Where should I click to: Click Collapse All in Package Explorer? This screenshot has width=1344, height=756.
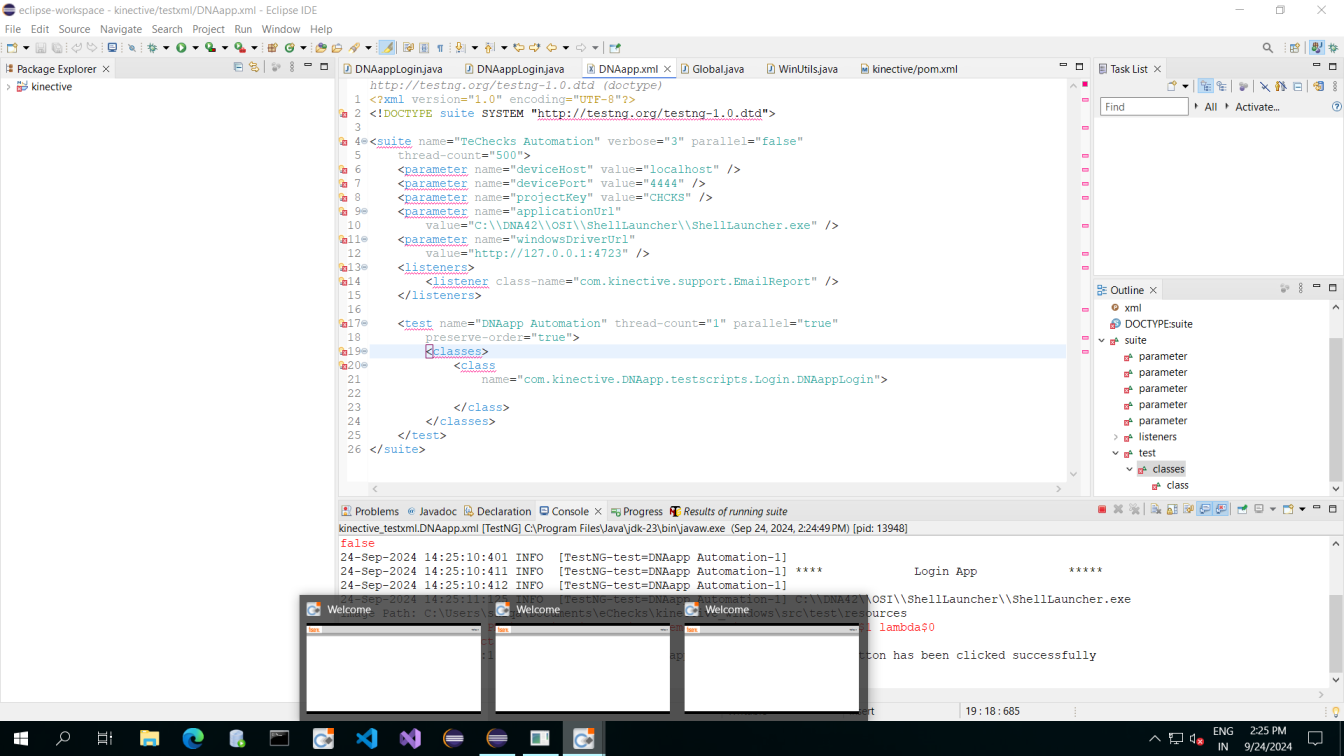[238, 68]
